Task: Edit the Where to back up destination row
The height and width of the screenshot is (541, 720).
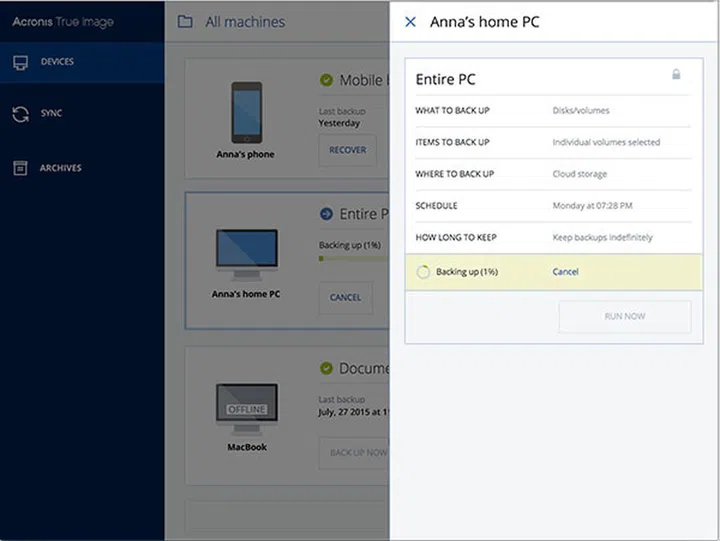Action: point(548,174)
